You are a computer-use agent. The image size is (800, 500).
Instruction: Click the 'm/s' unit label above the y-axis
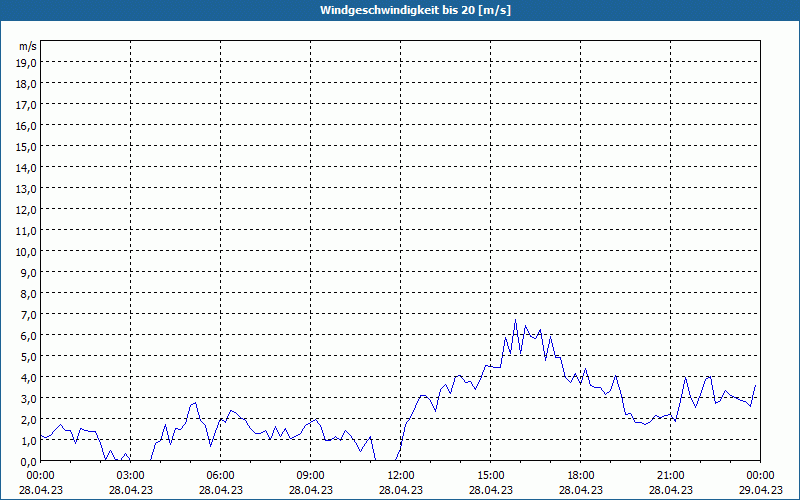pyautogui.click(x=27, y=46)
